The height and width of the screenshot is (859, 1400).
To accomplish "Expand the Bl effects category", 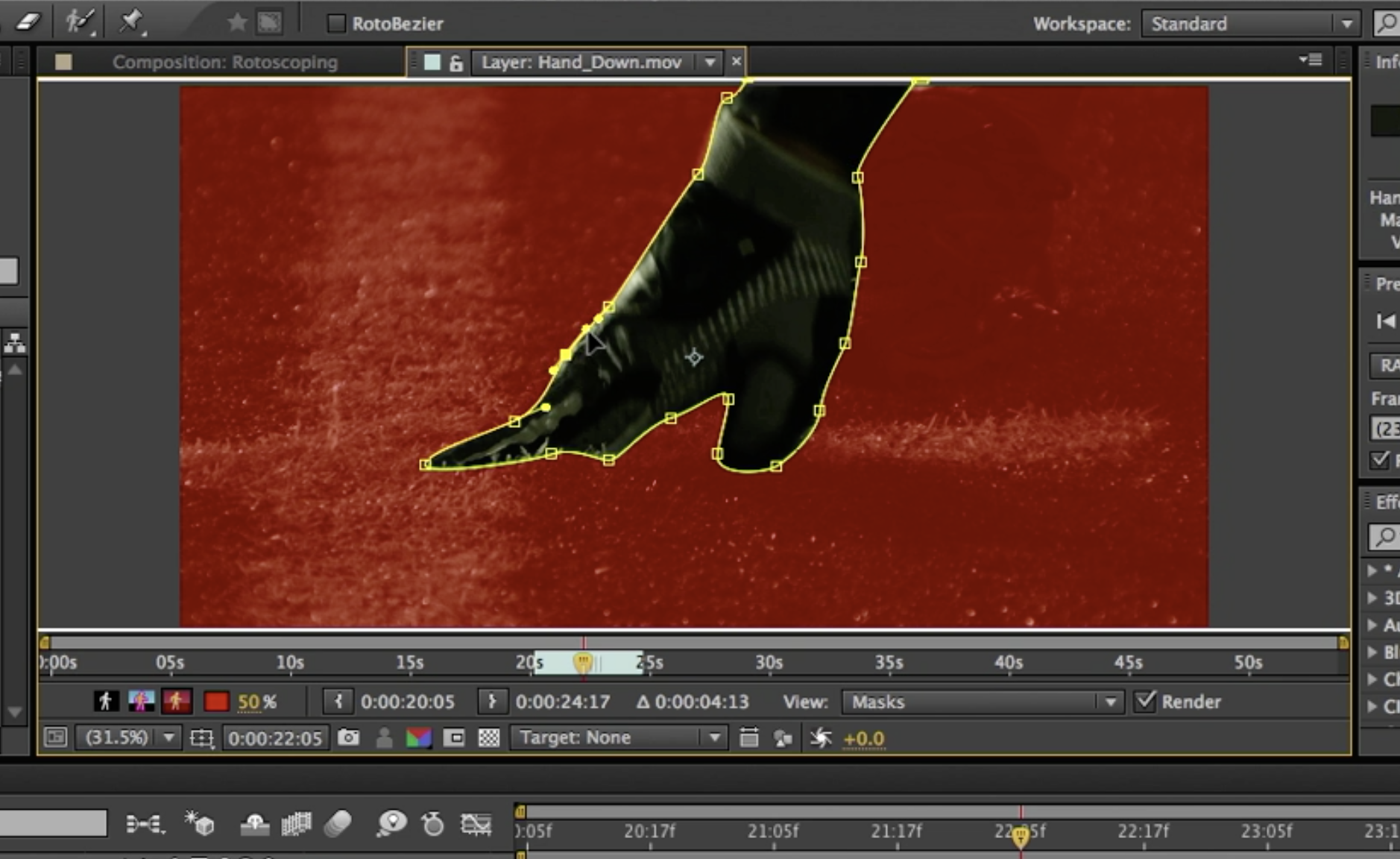I will coord(1372,652).
